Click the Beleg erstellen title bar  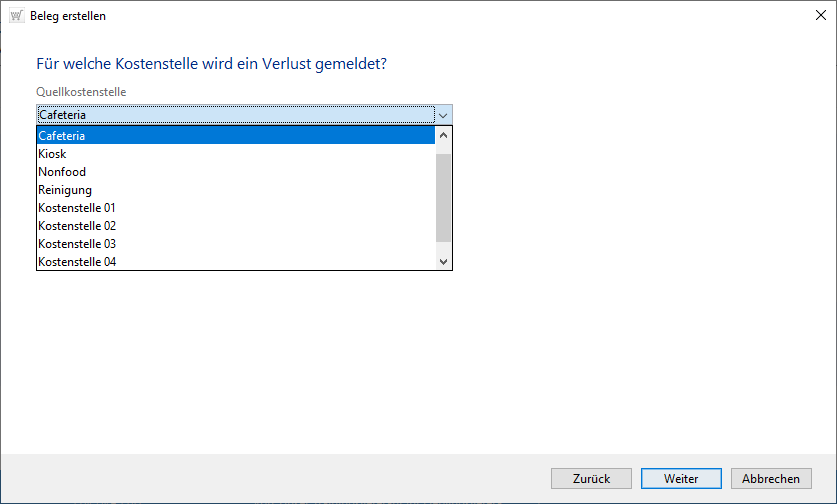(400, 16)
